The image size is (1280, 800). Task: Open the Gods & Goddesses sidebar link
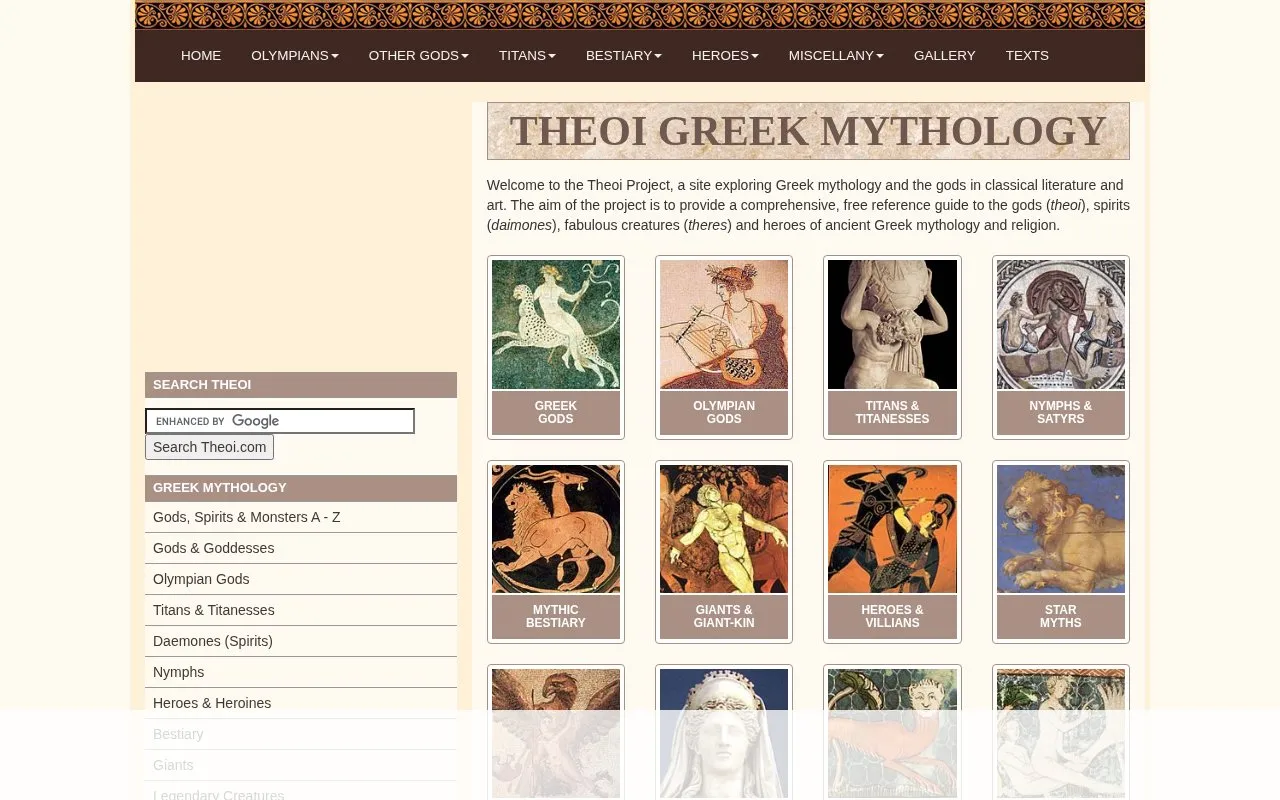pyautogui.click(x=301, y=548)
